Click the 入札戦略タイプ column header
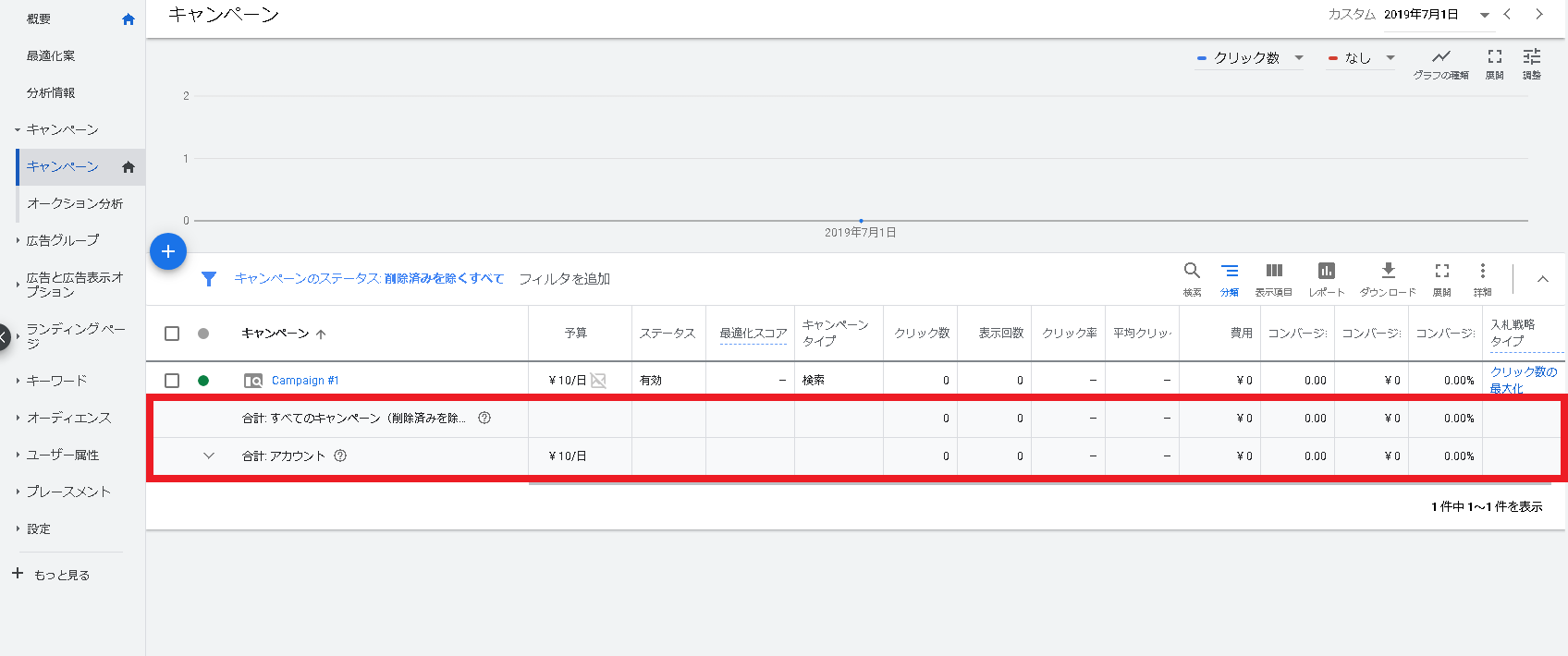The height and width of the screenshot is (656, 1568). coord(1513,333)
